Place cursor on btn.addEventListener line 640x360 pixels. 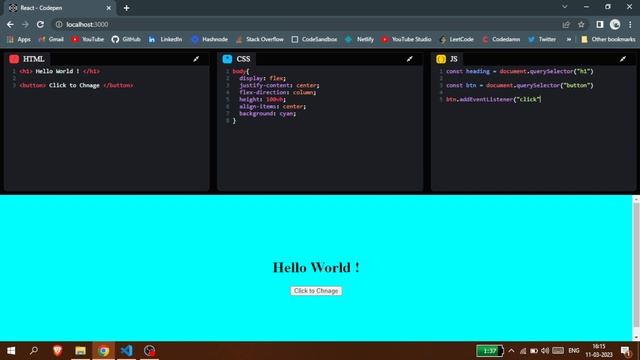pos(493,99)
